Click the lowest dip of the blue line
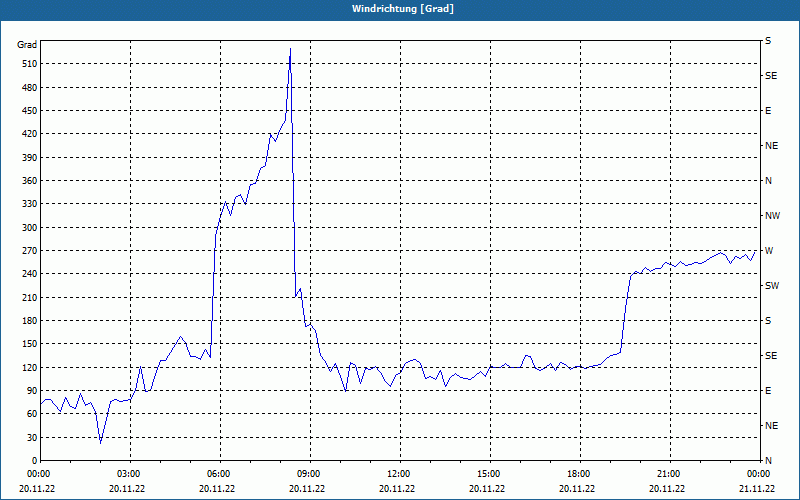 tap(101, 443)
